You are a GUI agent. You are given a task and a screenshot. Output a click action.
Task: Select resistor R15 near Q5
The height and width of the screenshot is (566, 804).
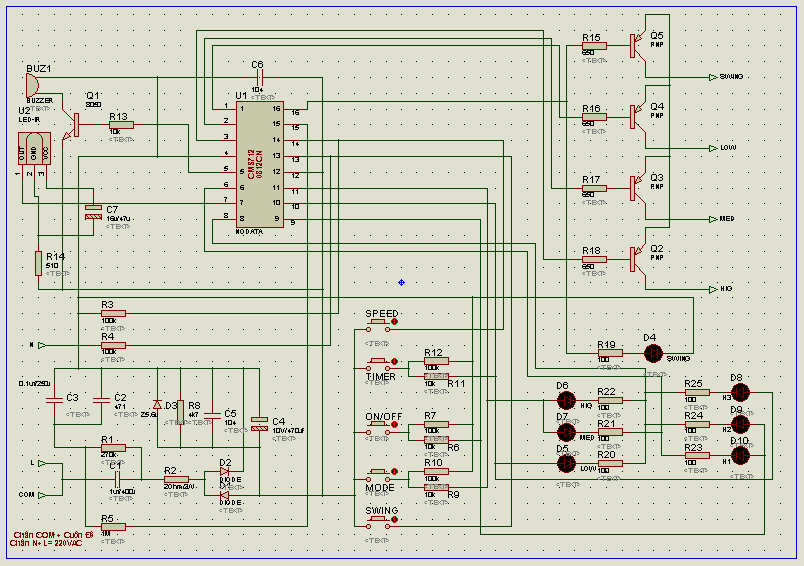click(594, 46)
